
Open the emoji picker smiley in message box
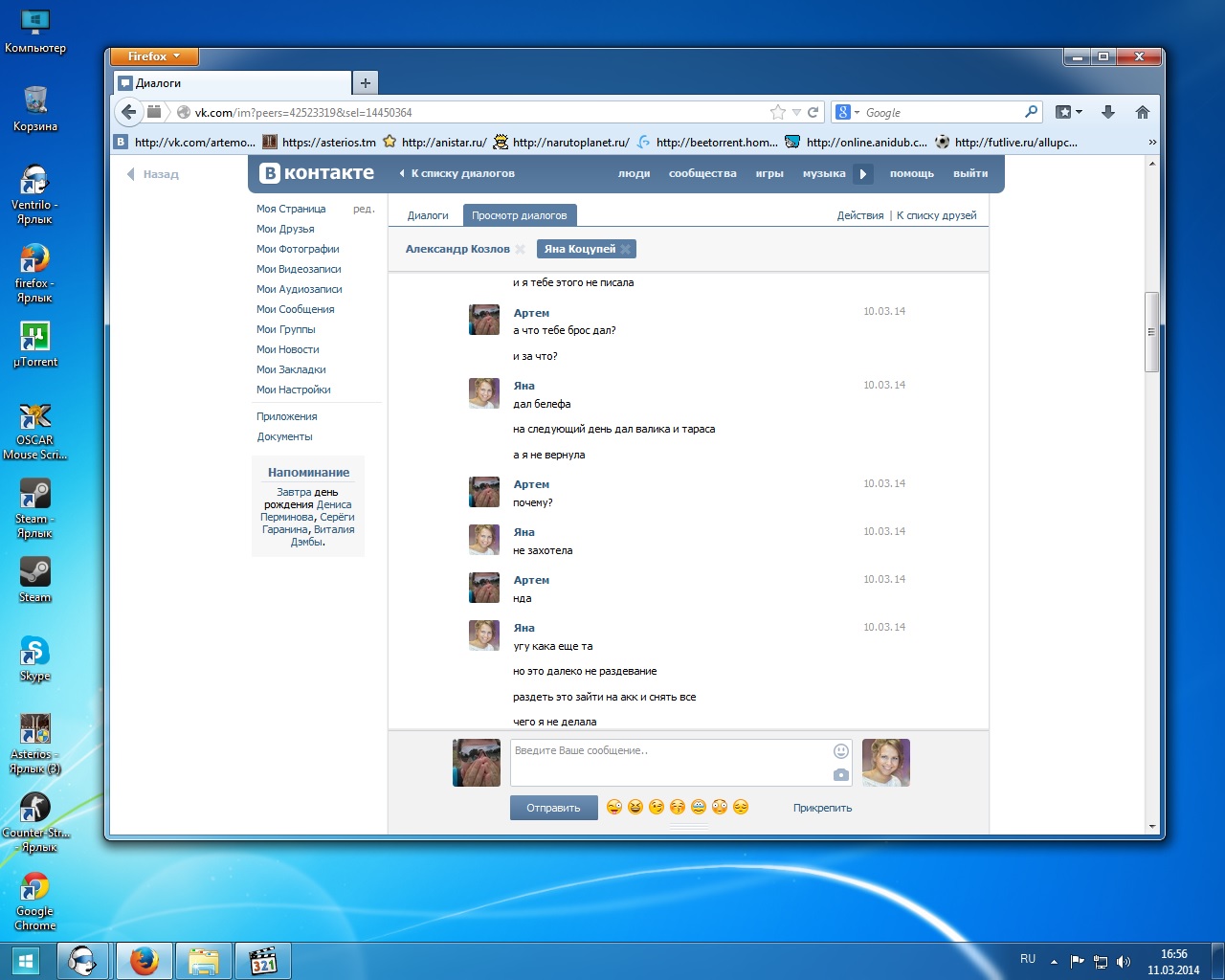click(x=841, y=751)
